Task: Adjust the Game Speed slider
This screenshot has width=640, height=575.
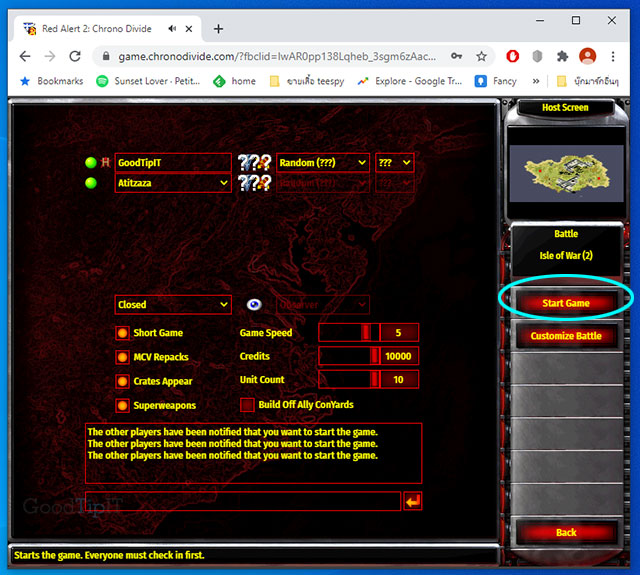Action: (x=349, y=332)
